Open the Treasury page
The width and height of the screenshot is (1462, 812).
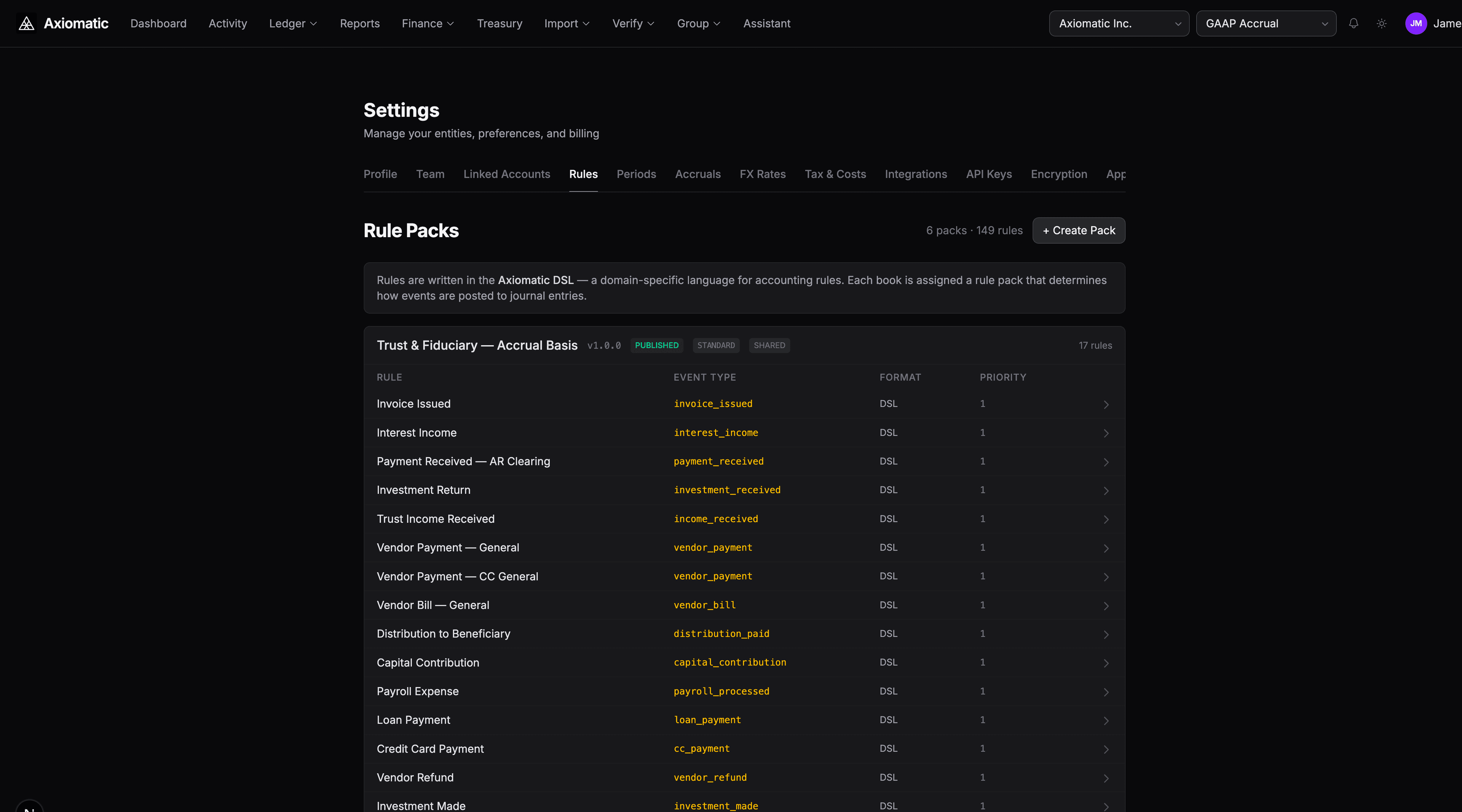[x=500, y=23]
